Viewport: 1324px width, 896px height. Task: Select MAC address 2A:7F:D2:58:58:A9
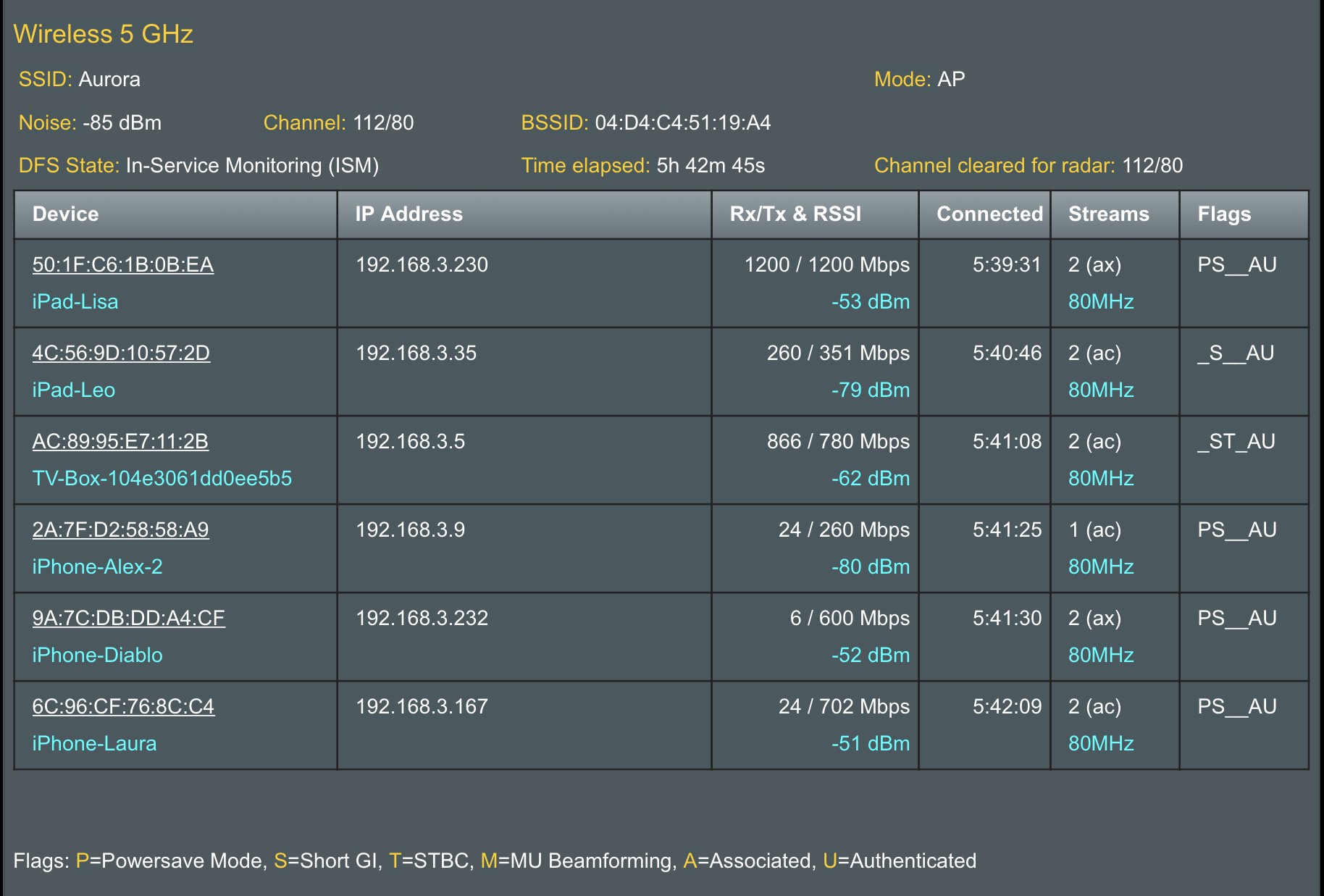(120, 530)
